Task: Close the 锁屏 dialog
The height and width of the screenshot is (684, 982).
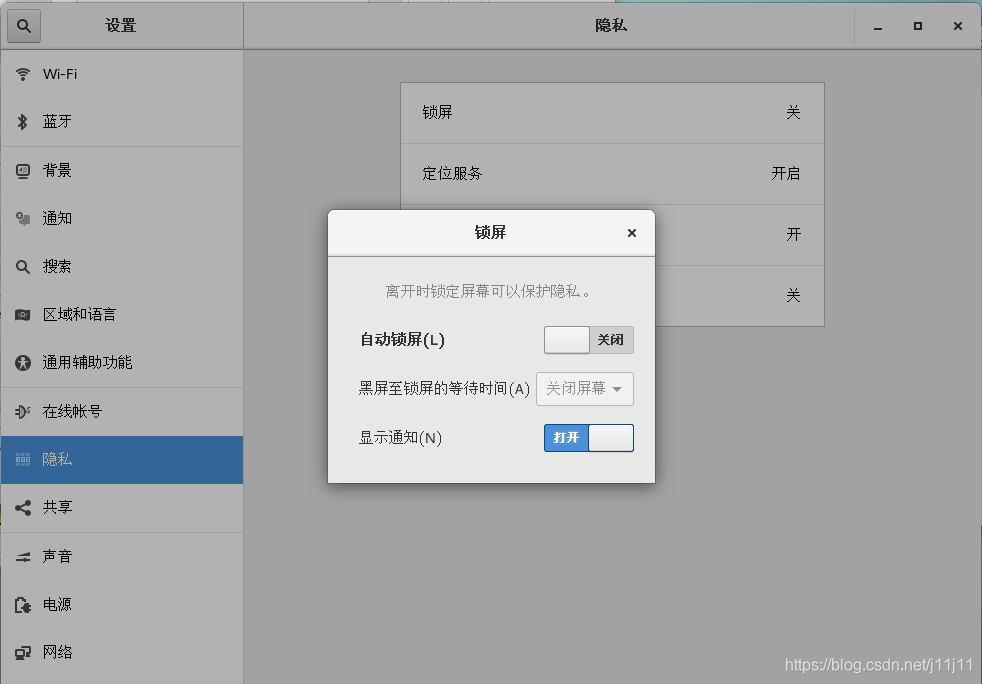Action: (x=632, y=233)
